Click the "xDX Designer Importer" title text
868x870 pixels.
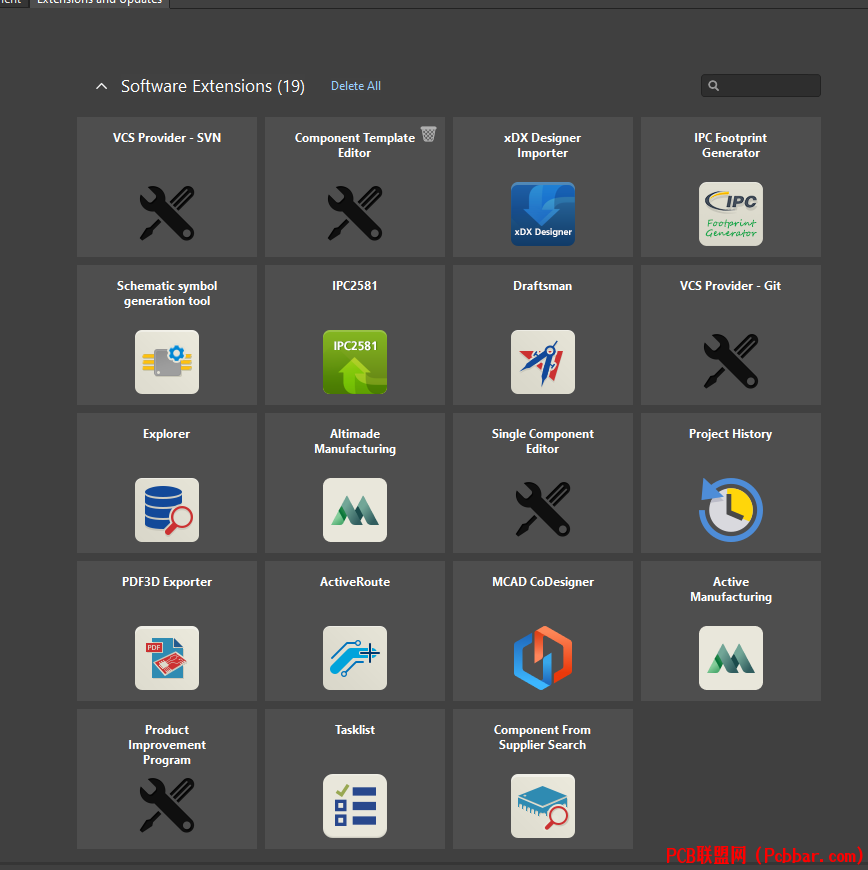click(543, 145)
